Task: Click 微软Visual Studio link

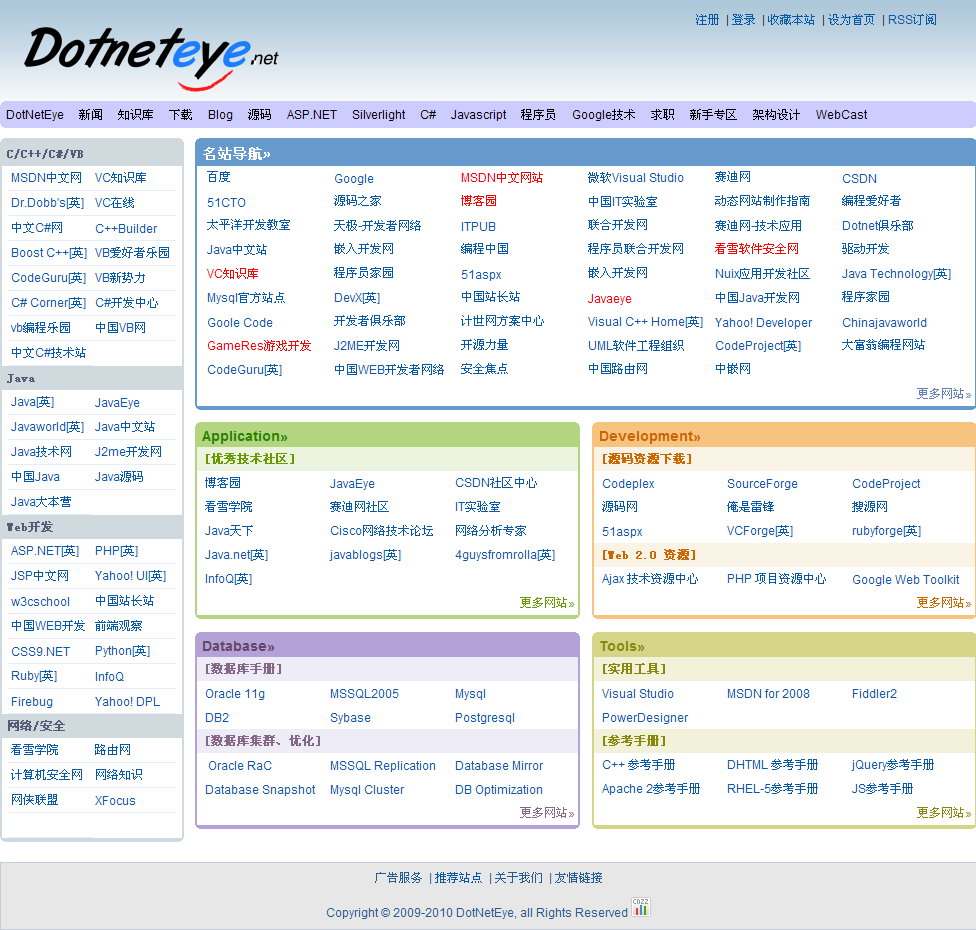Action: 636,178
